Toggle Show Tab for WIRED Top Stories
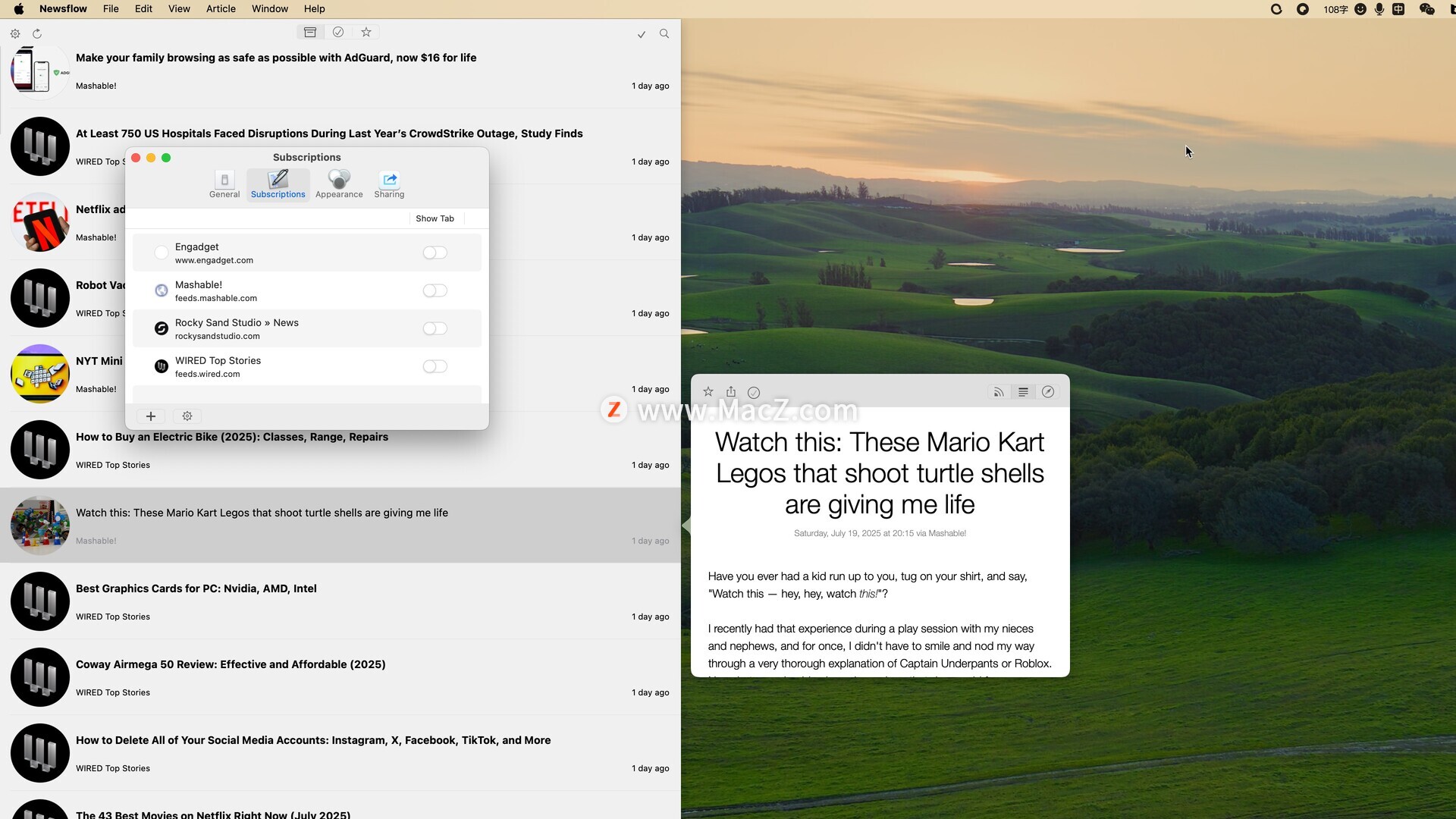1456x819 pixels. coord(435,366)
